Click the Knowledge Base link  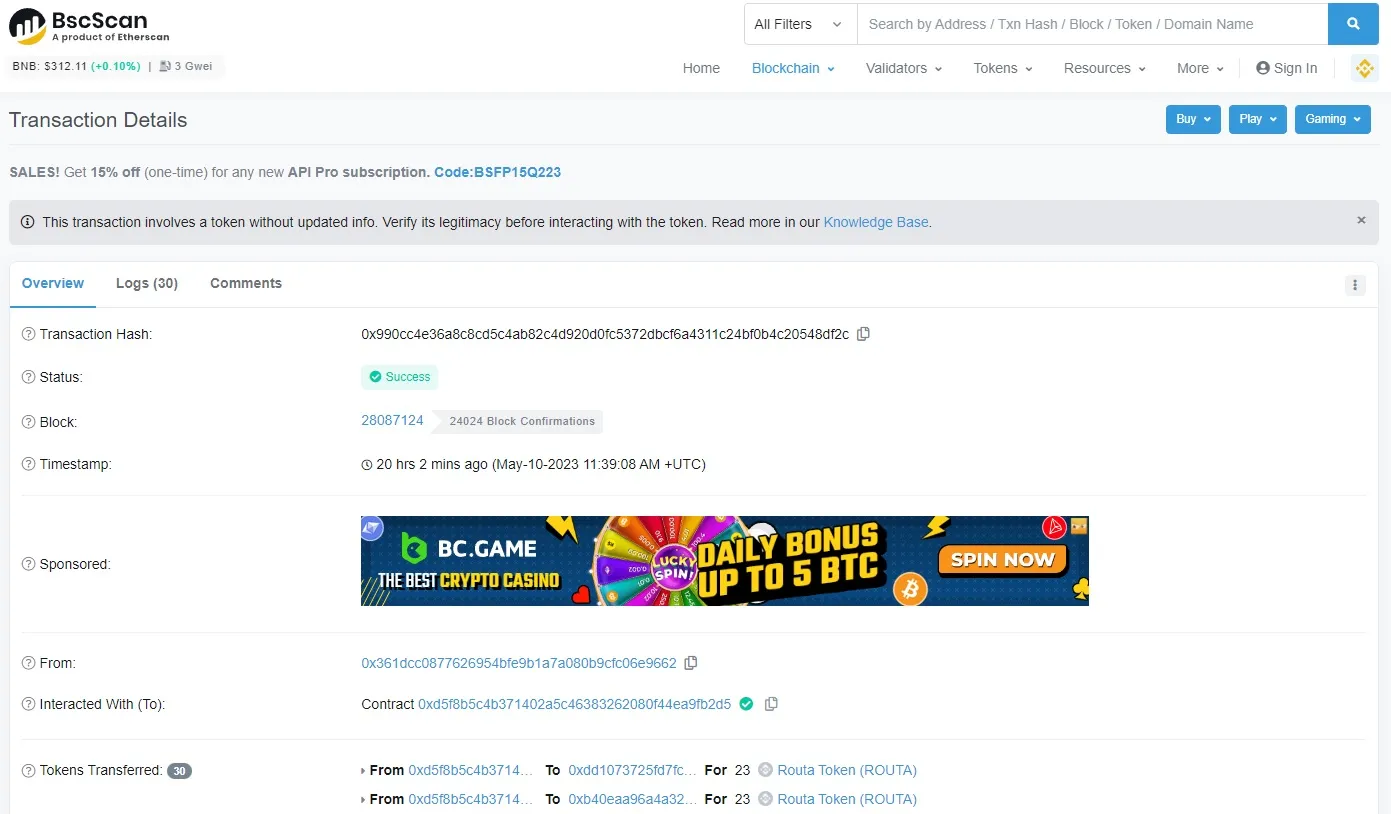click(x=876, y=222)
